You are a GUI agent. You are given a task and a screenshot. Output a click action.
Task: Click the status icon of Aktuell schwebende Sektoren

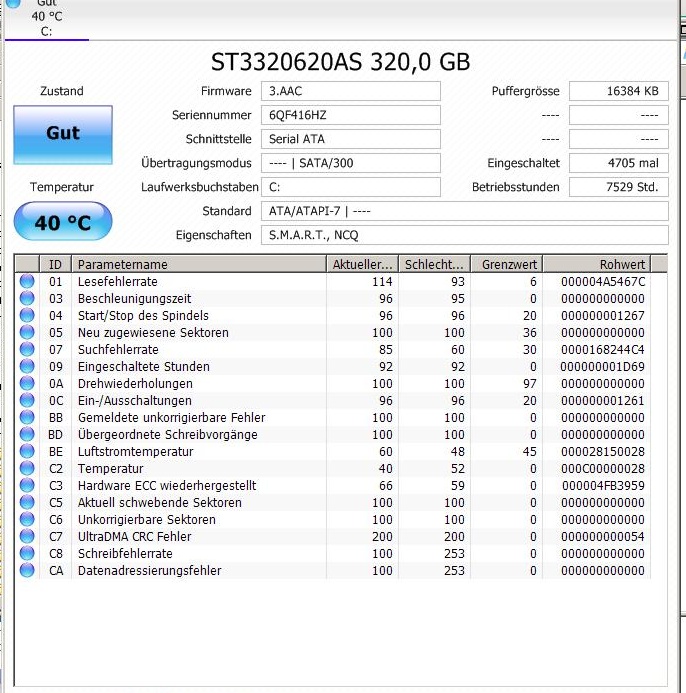pyautogui.click(x=27, y=502)
